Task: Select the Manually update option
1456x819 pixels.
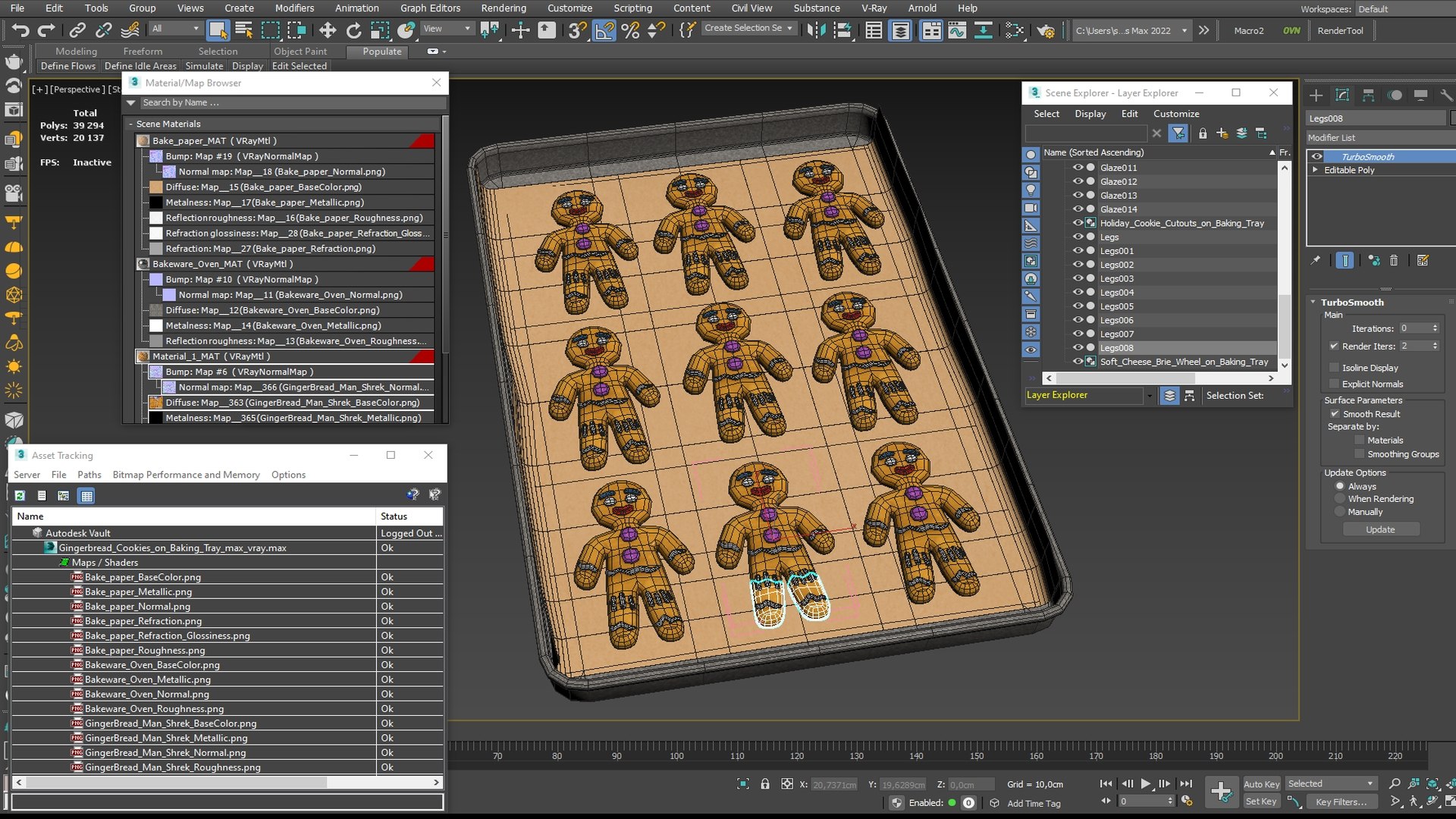Action: [x=1340, y=512]
